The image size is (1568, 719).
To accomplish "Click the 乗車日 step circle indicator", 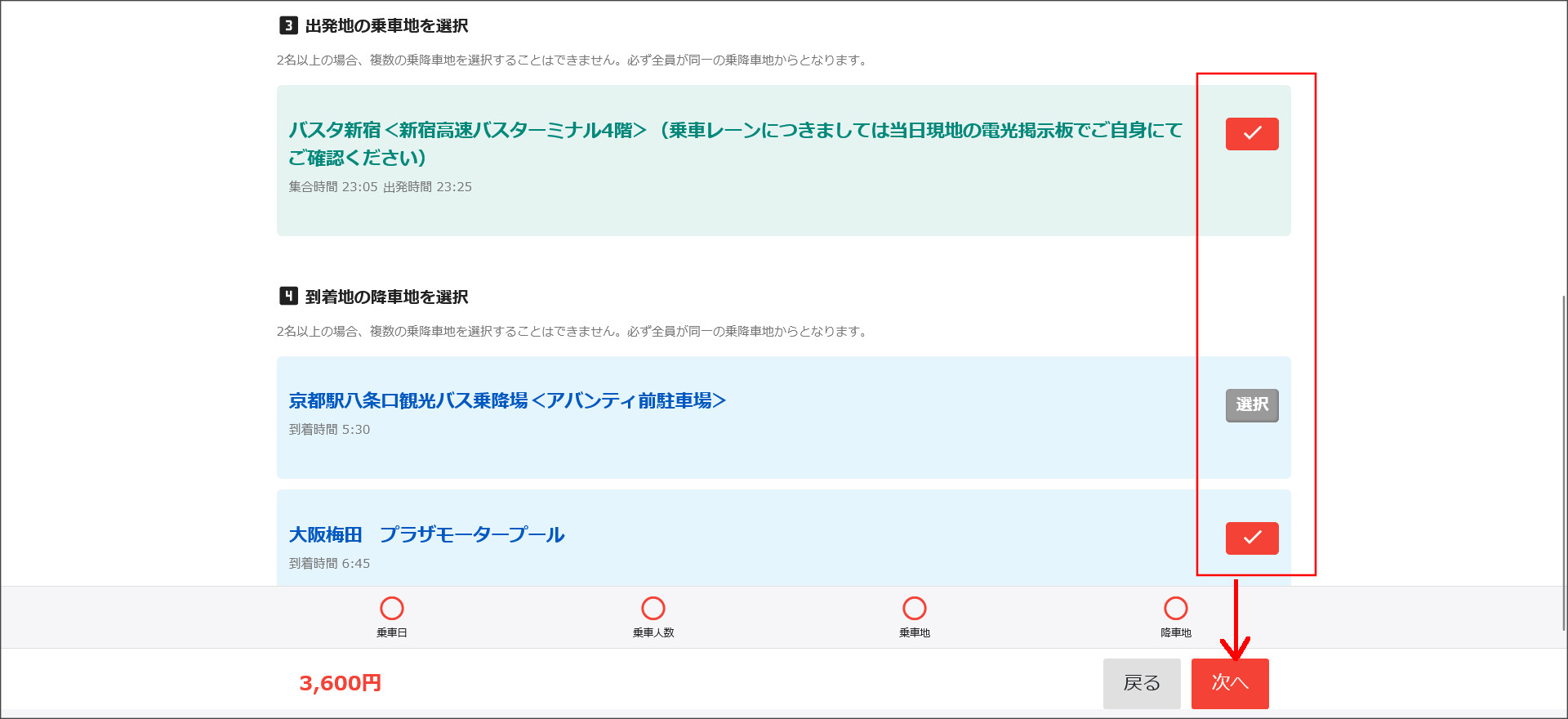I will pyautogui.click(x=392, y=609).
